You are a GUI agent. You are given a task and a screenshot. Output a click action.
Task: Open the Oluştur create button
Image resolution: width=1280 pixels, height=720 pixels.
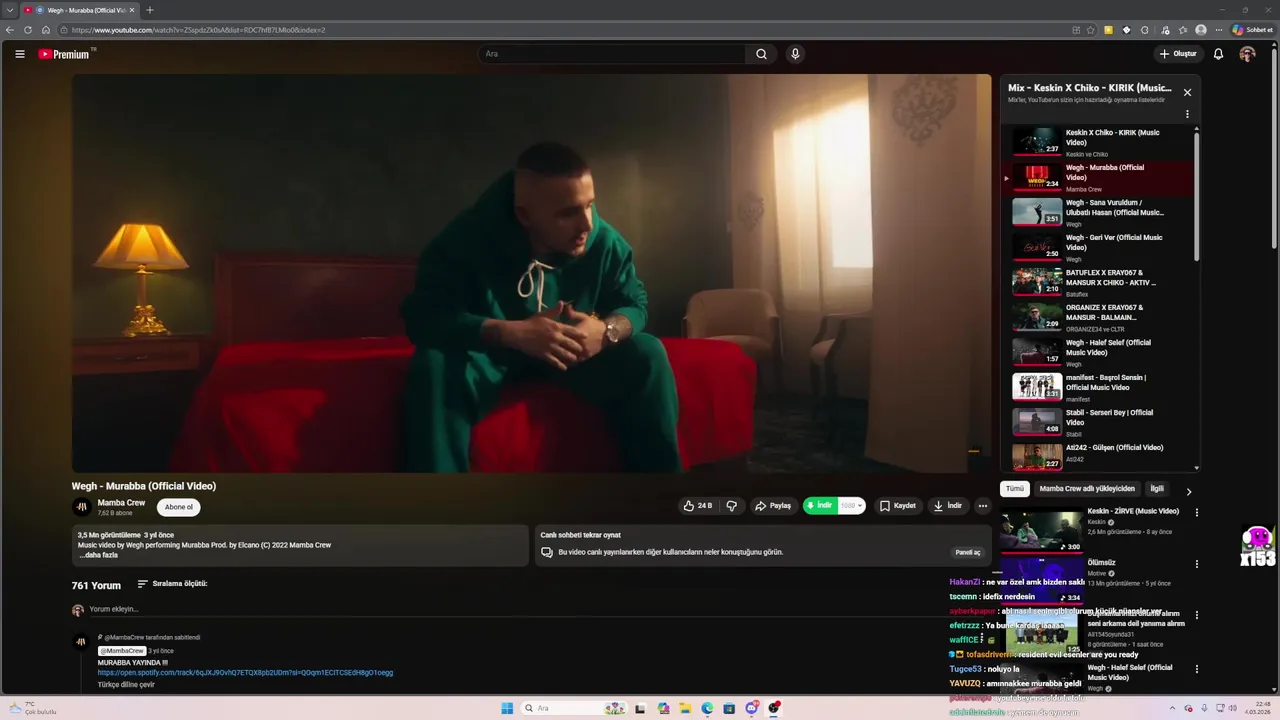1178,54
